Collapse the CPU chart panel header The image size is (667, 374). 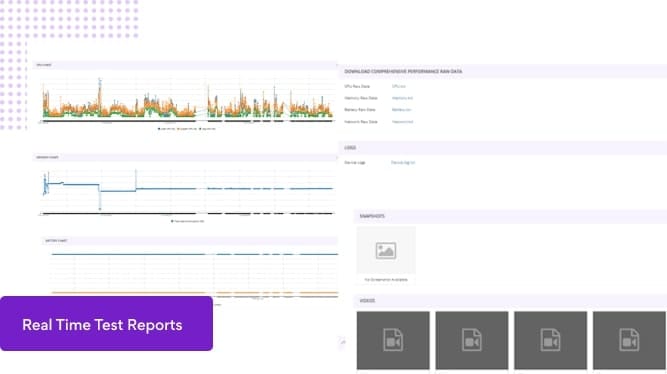coord(185,65)
